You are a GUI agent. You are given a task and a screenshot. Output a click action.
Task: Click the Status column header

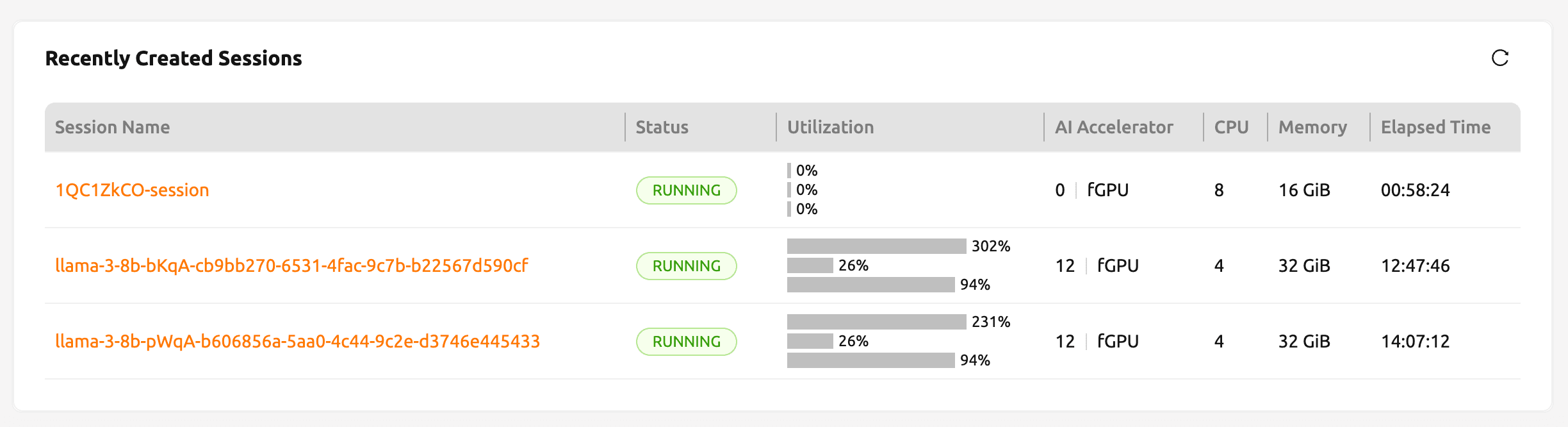[x=662, y=128]
